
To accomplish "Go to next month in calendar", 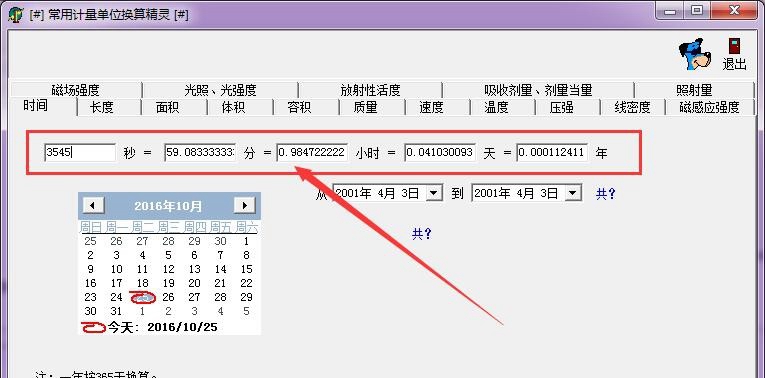I will tap(244, 205).
